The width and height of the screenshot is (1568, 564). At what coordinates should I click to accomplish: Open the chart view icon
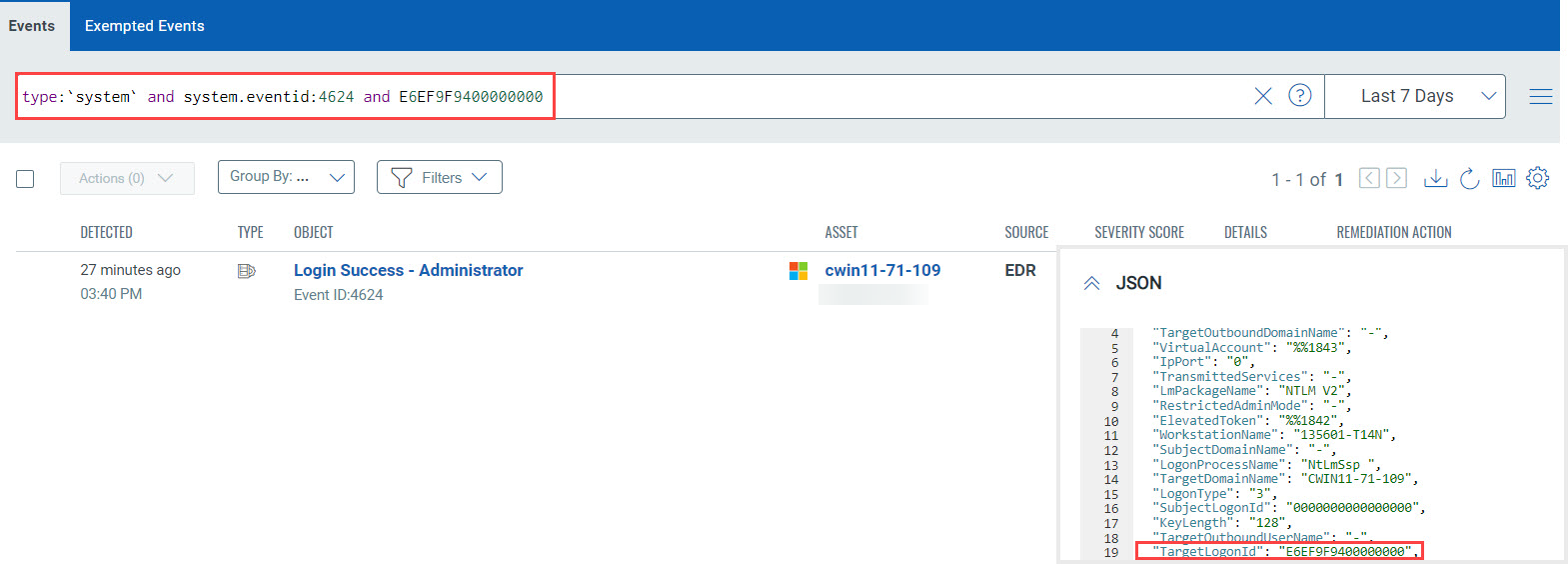[x=1503, y=178]
